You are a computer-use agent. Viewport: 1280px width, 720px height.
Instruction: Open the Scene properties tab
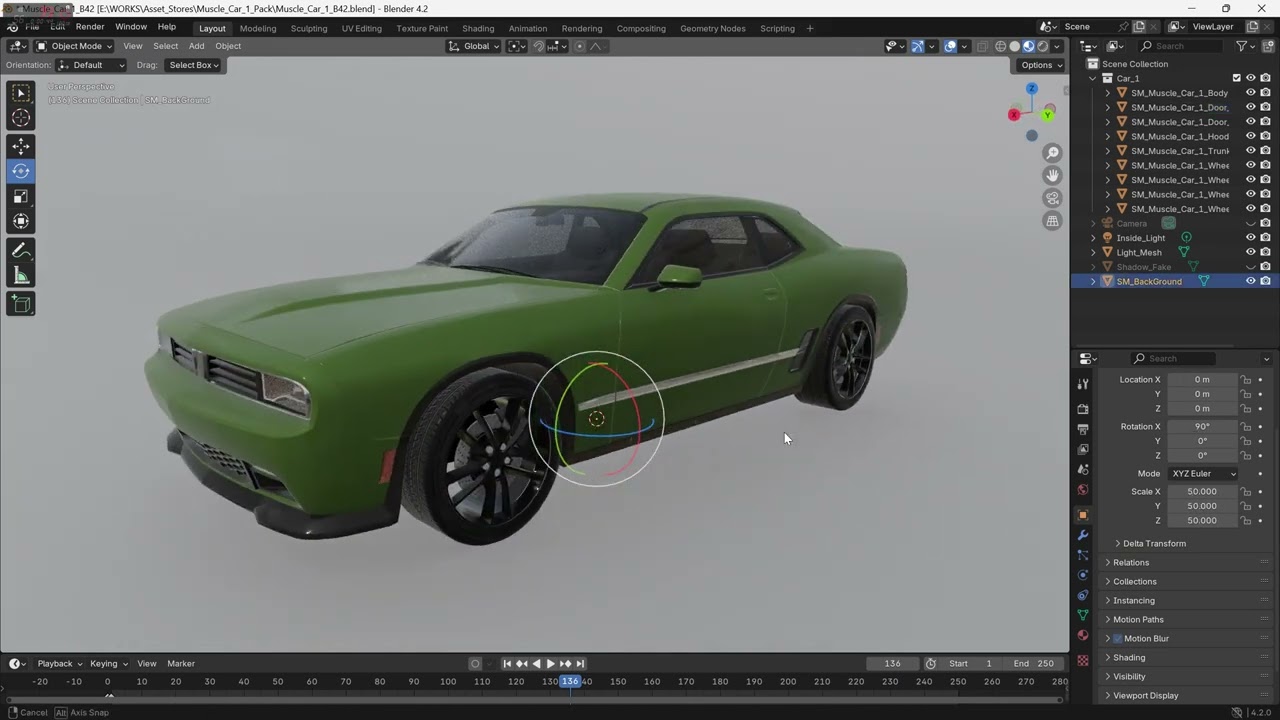[x=1083, y=469]
